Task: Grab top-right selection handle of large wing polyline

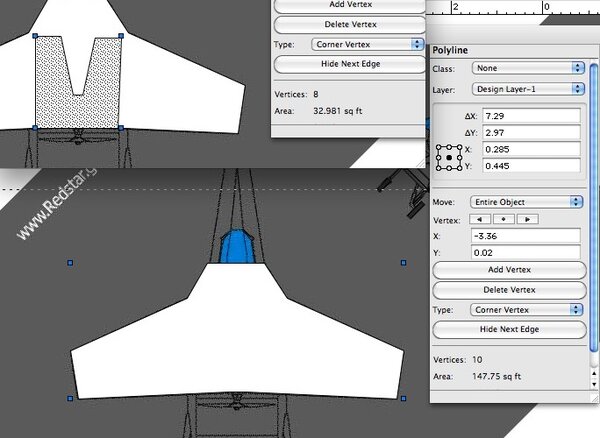Action: (x=403, y=263)
